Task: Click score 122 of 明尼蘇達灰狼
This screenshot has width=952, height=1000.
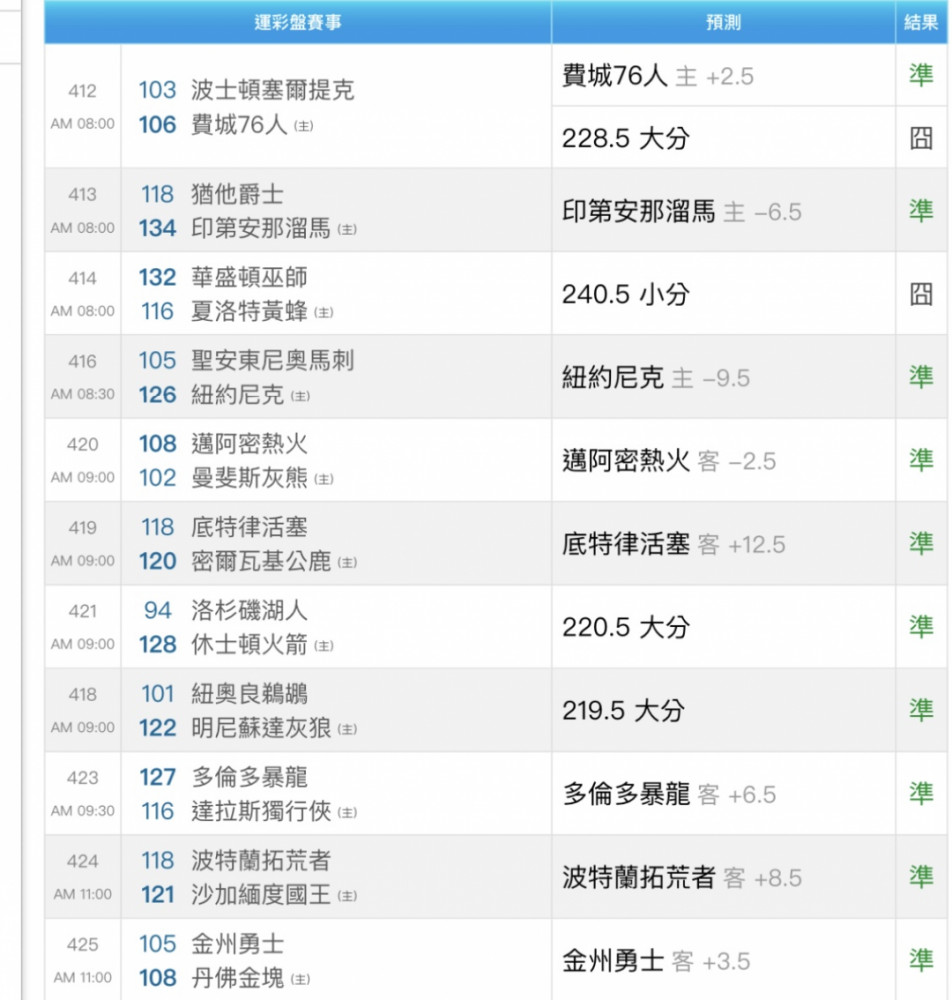Action: coord(157,728)
